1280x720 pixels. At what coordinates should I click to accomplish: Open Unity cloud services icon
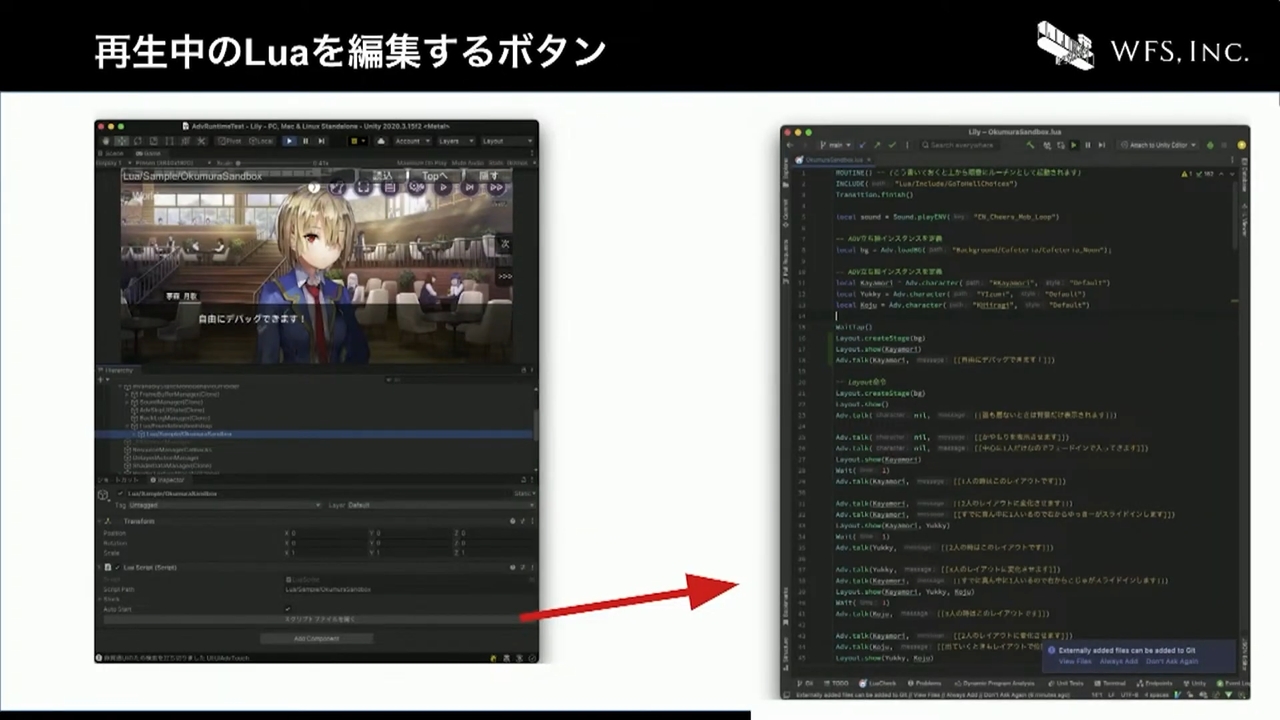click(380, 141)
